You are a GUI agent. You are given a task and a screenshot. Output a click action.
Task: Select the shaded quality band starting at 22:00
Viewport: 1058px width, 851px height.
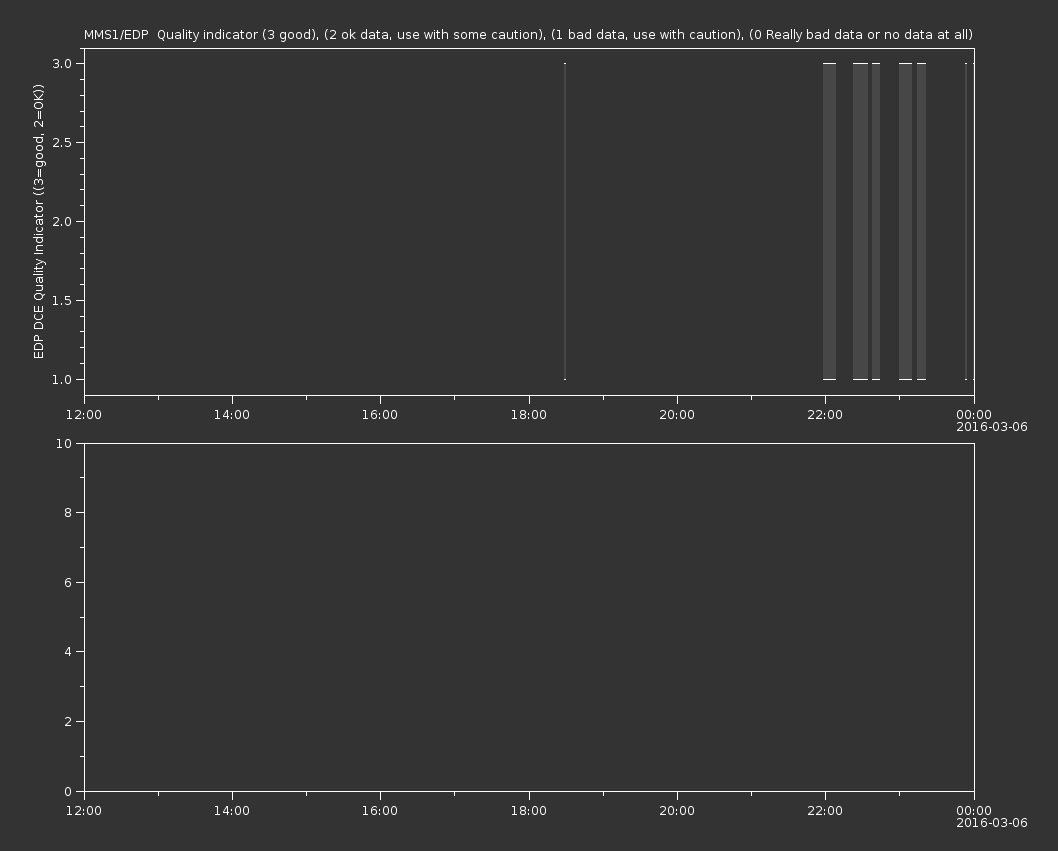[829, 221]
